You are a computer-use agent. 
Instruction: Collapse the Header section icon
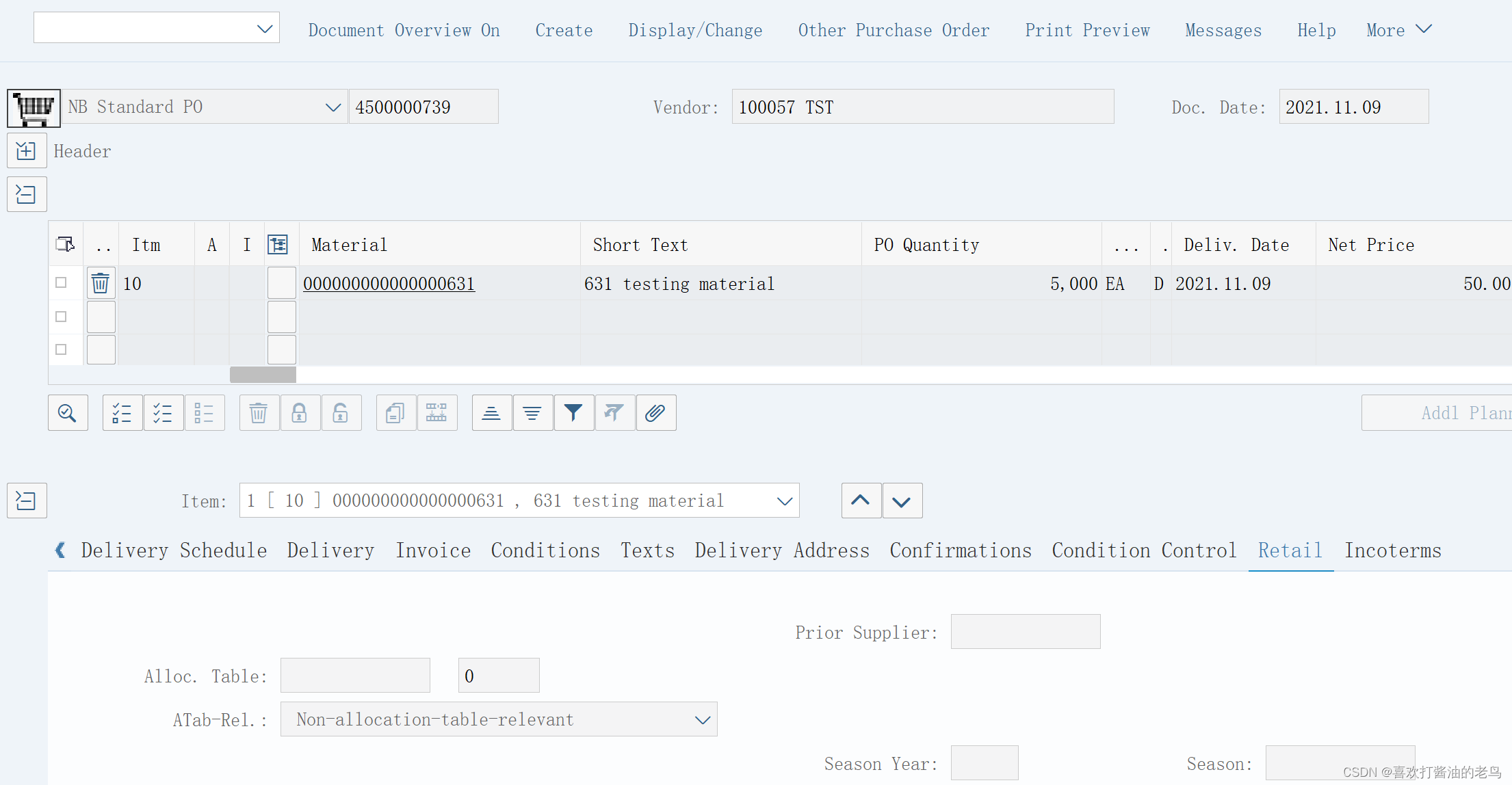[x=27, y=150]
